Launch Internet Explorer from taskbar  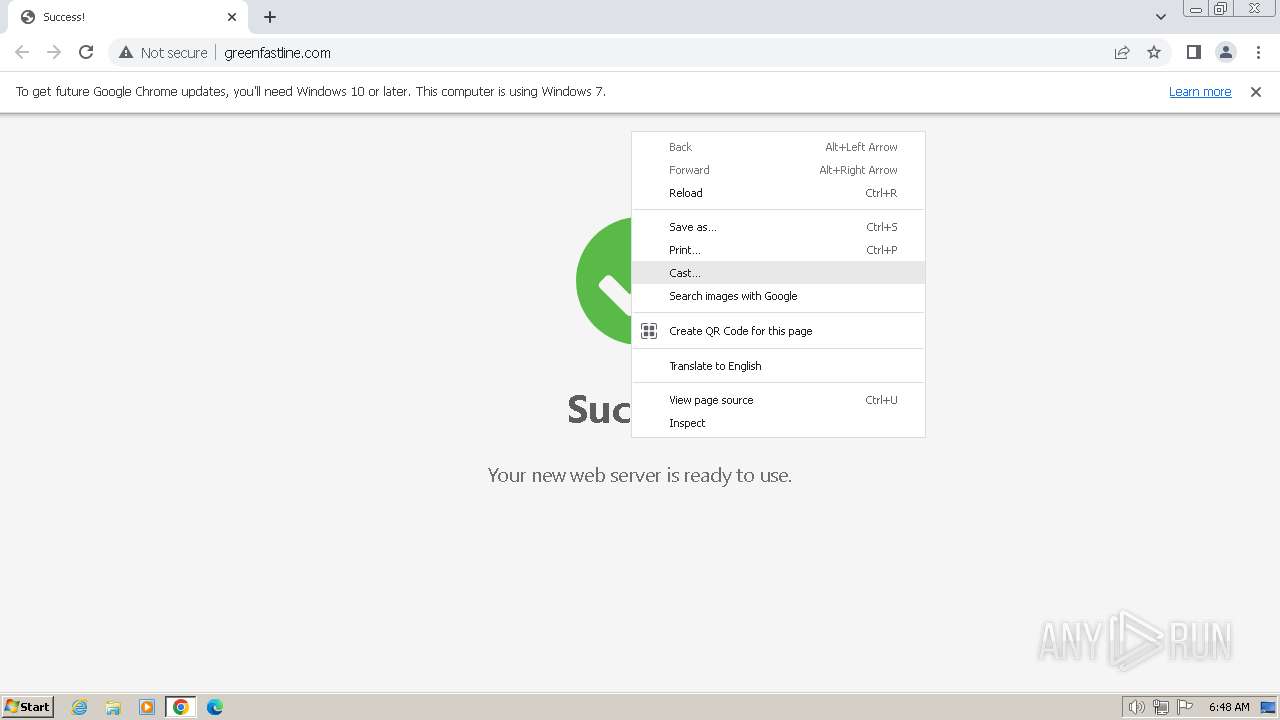(79, 707)
